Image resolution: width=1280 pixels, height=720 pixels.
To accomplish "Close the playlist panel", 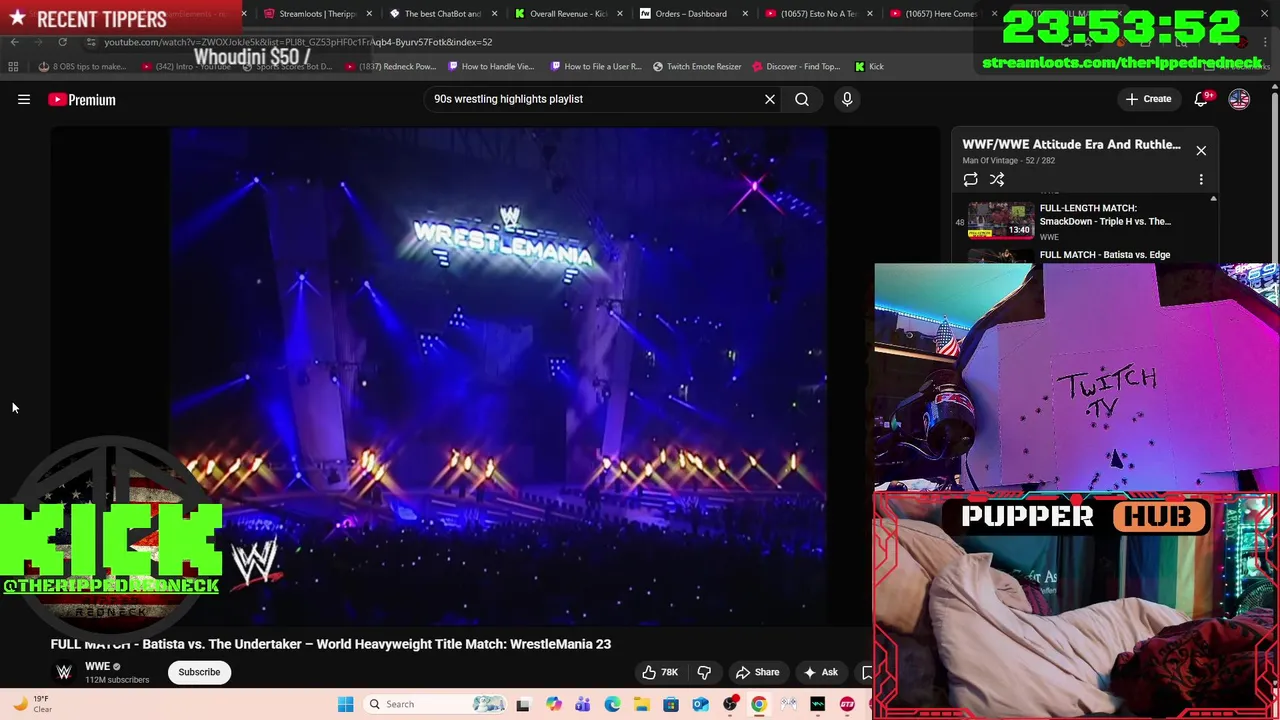I will (1201, 150).
